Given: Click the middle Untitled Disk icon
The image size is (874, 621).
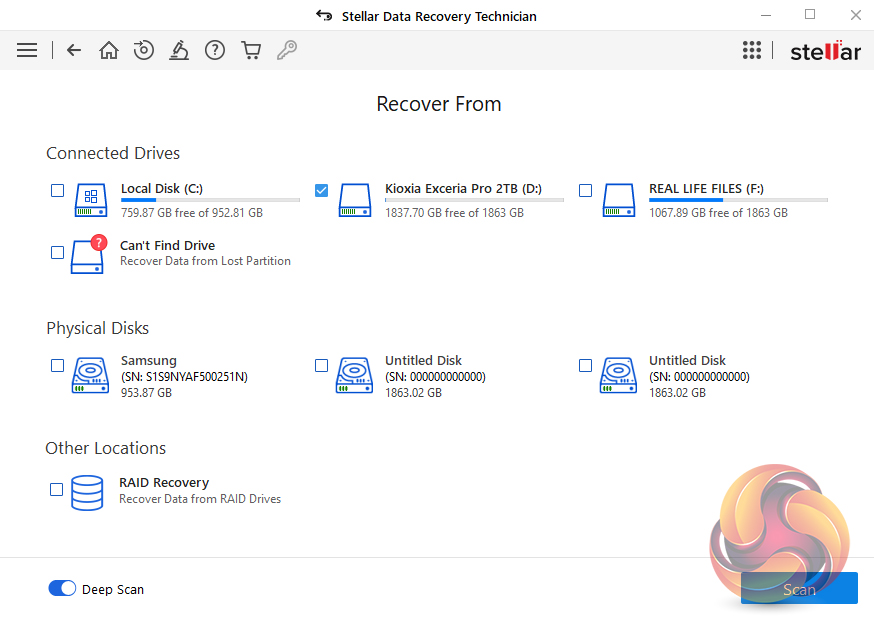Looking at the screenshot, I should [355, 375].
